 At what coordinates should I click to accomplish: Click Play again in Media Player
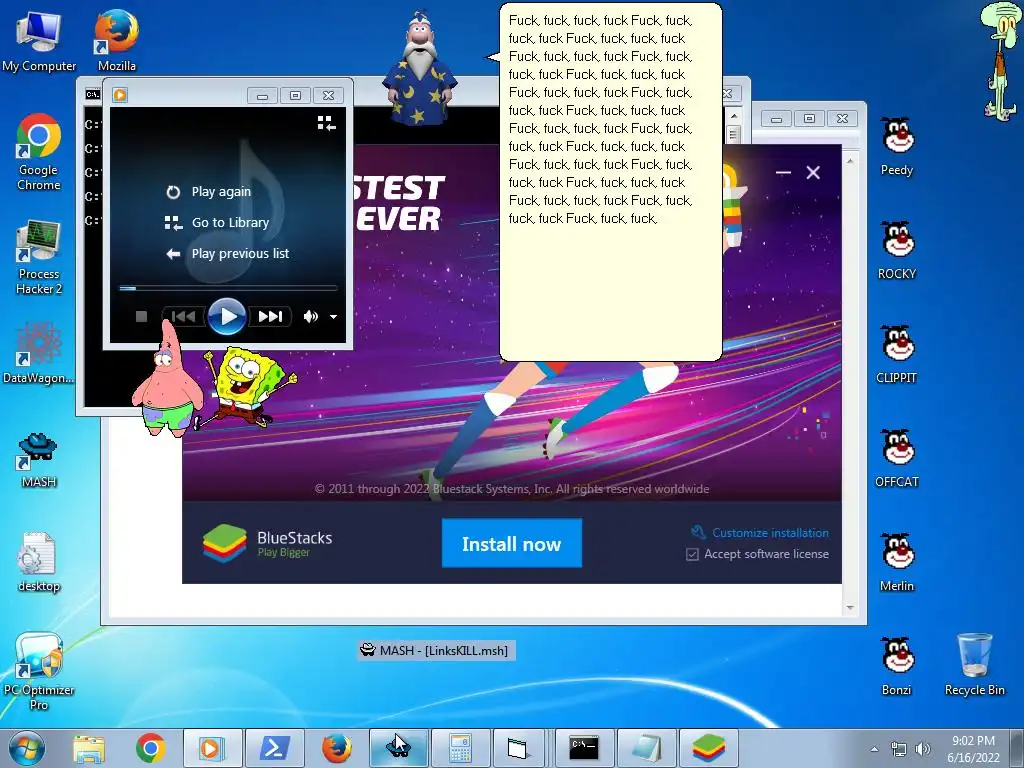[x=209, y=192]
